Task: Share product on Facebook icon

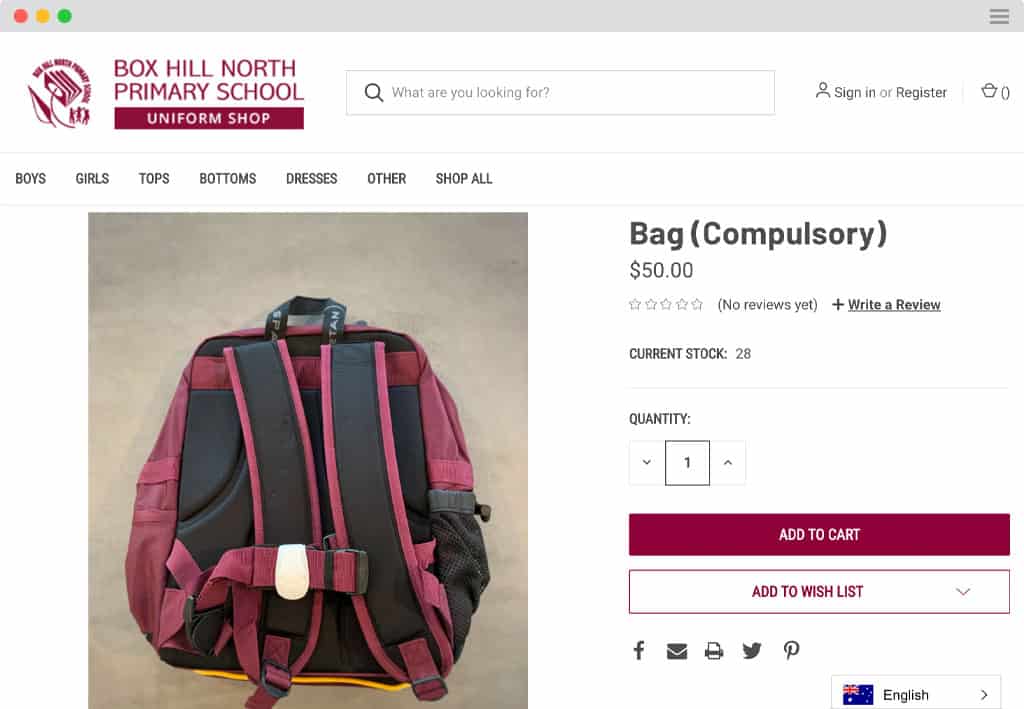Action: click(x=639, y=650)
